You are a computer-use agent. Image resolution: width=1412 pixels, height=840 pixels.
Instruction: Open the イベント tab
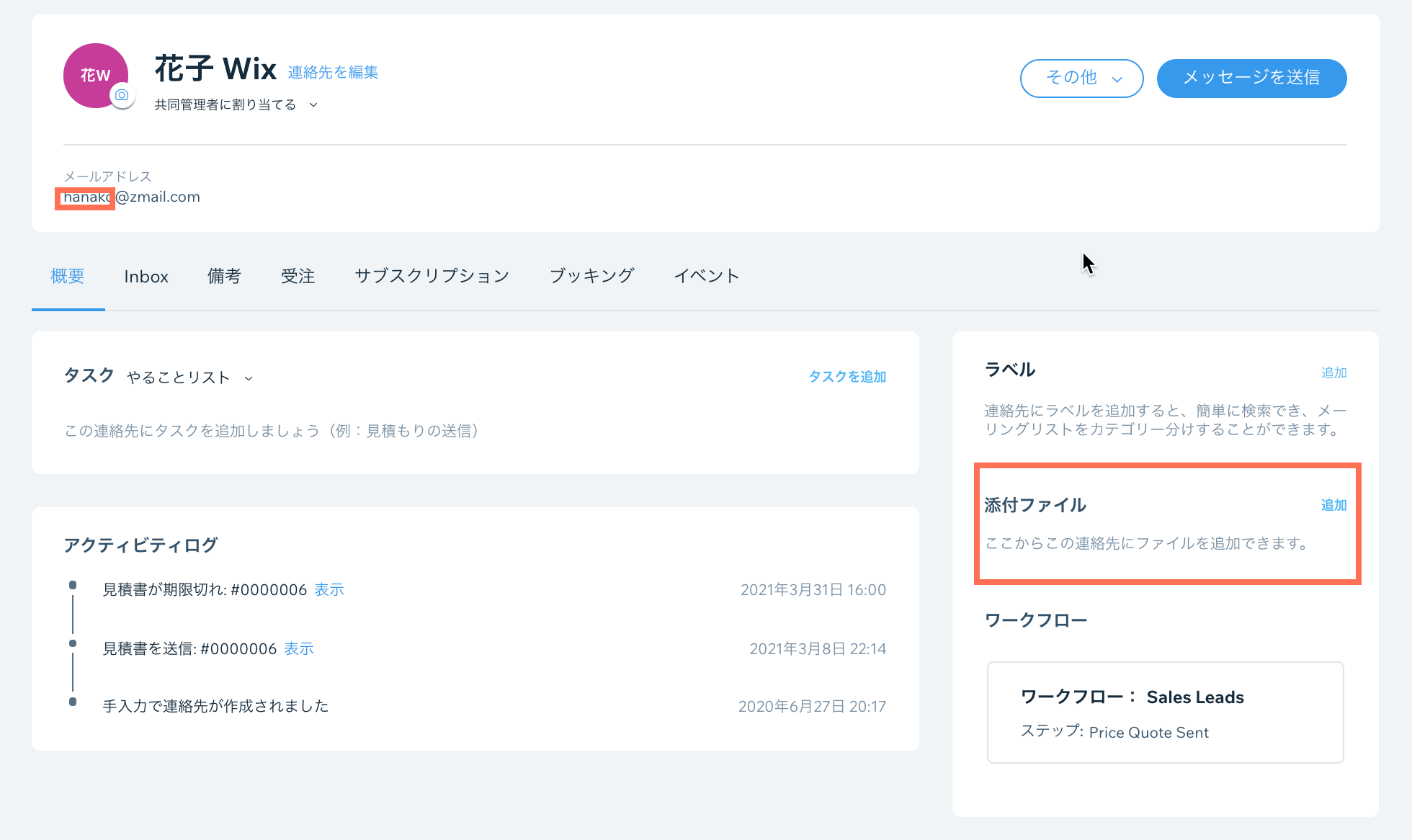707,277
